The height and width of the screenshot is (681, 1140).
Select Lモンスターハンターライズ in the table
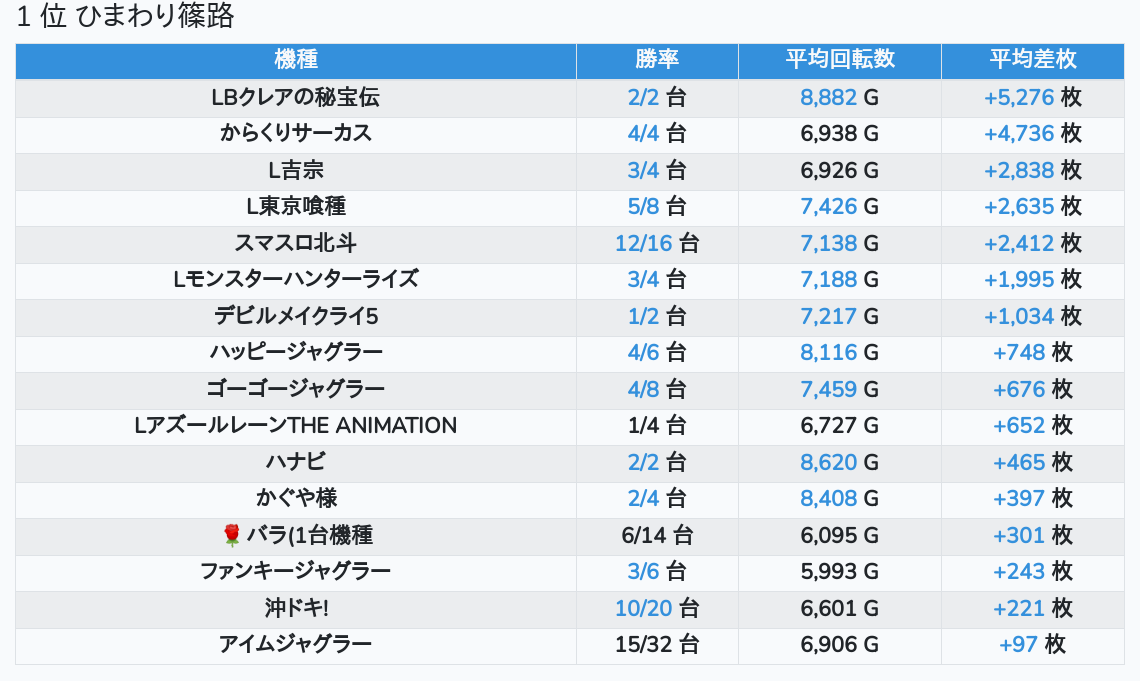295,279
